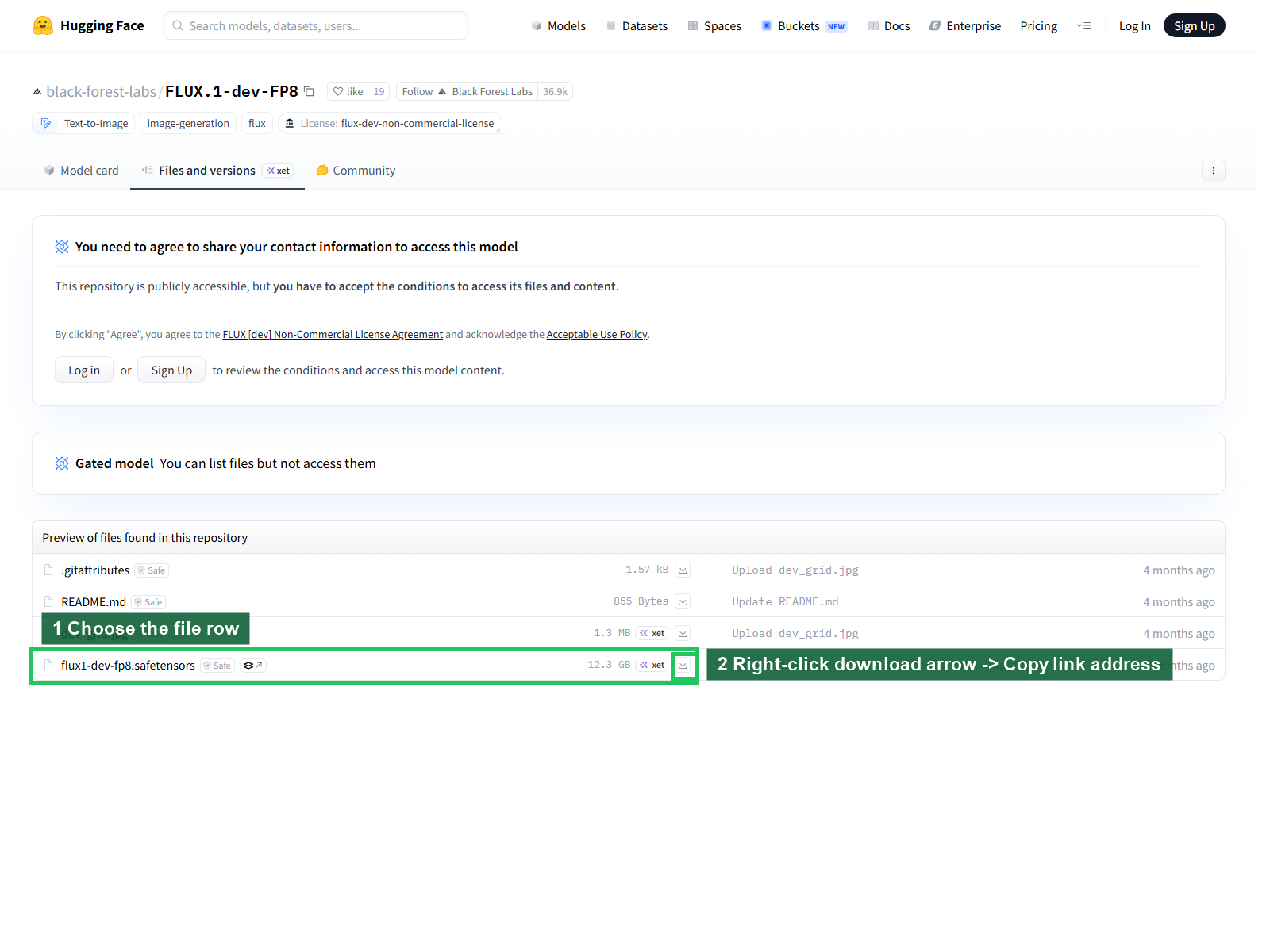Image resolution: width=1270 pixels, height=952 pixels.
Task: Click '4 months ago' on README.md row
Action: pos(1179,602)
